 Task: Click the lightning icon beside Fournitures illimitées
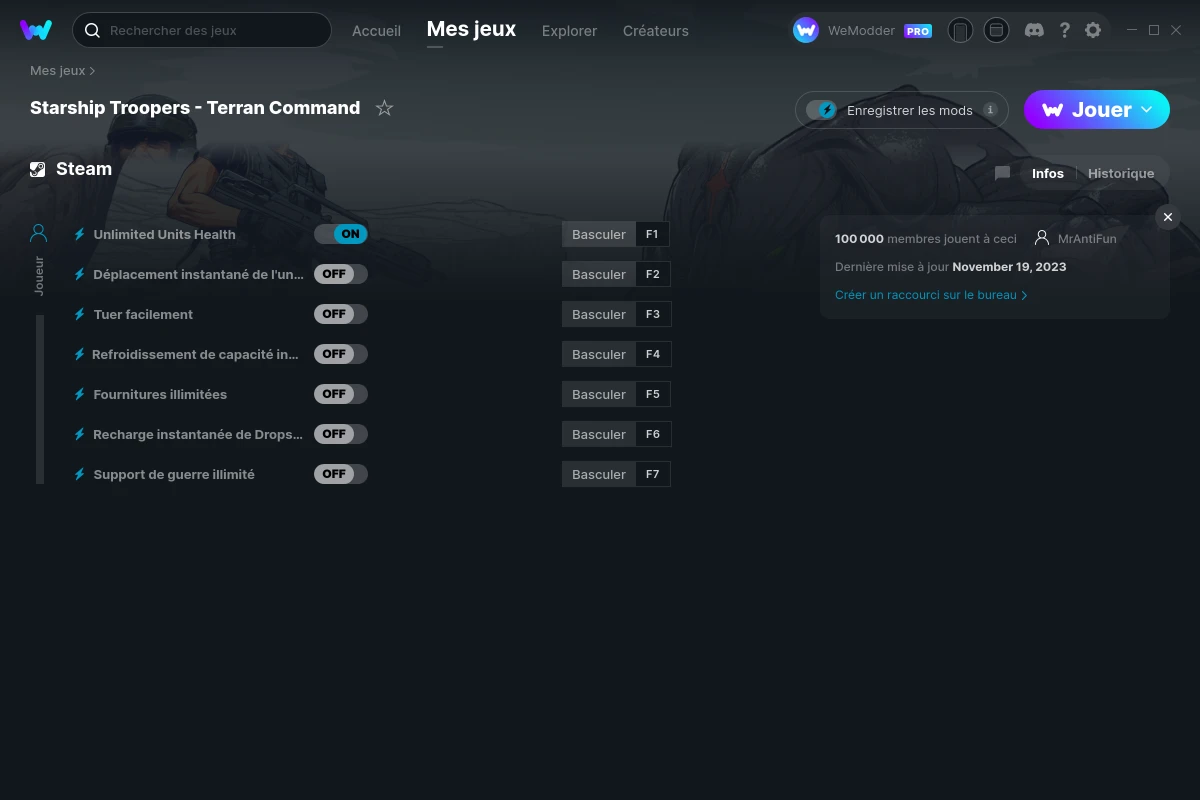tap(80, 394)
